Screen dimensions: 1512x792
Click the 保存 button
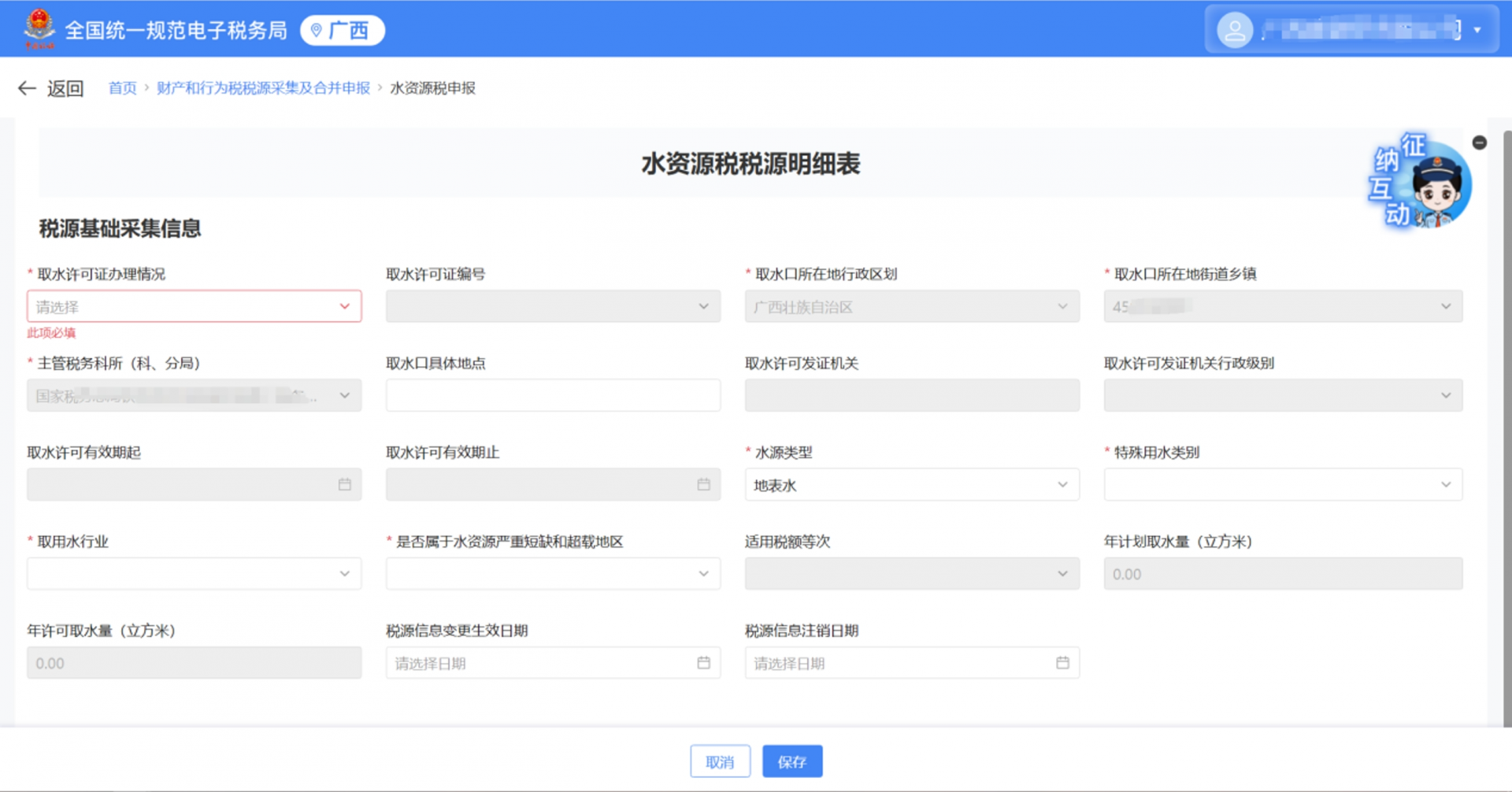pyautogui.click(x=792, y=761)
